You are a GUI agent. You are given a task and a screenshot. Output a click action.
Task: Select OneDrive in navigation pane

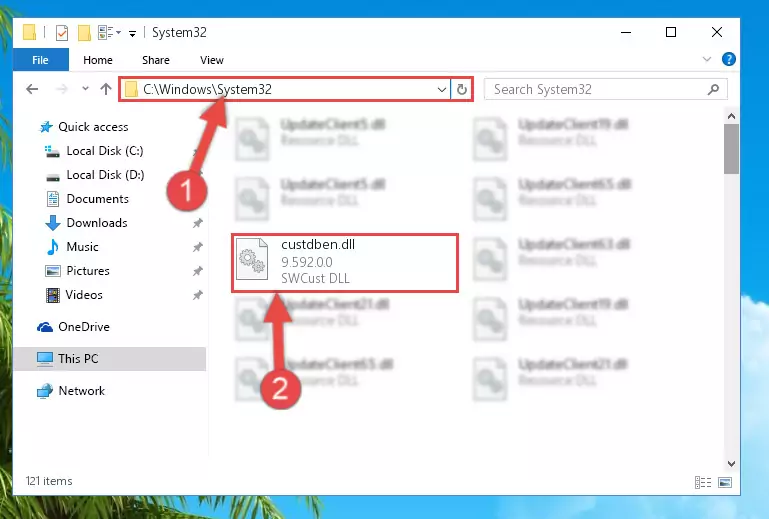click(84, 327)
